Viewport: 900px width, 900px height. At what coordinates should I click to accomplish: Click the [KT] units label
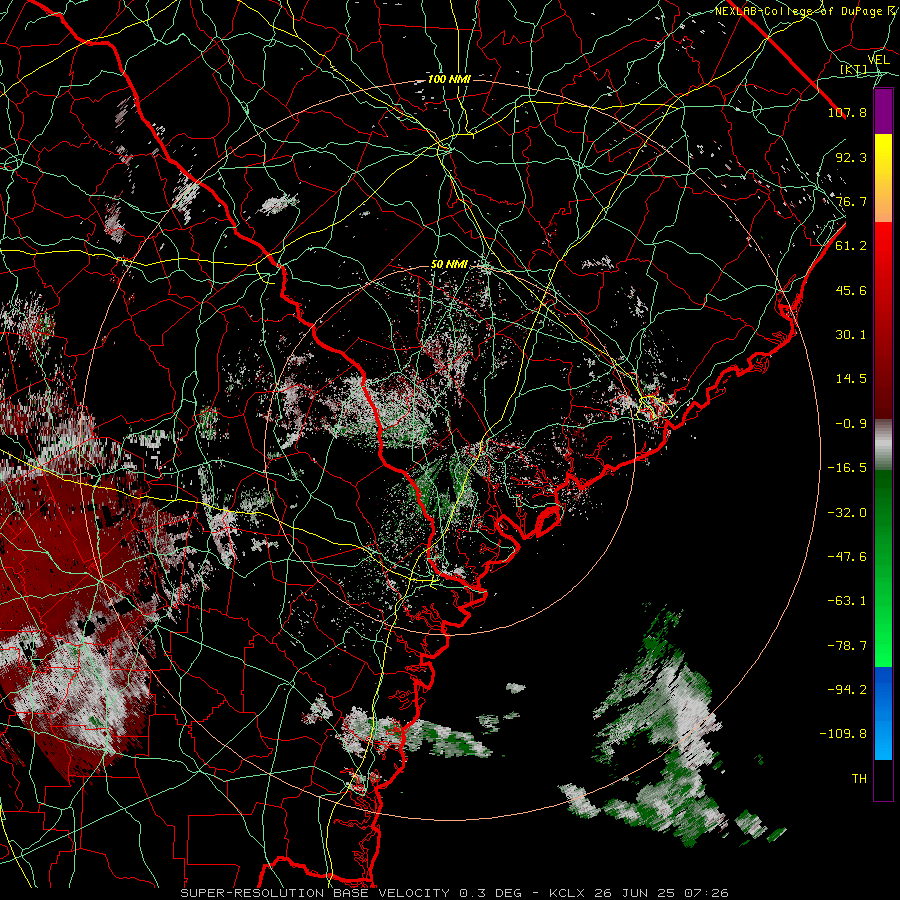click(x=854, y=69)
